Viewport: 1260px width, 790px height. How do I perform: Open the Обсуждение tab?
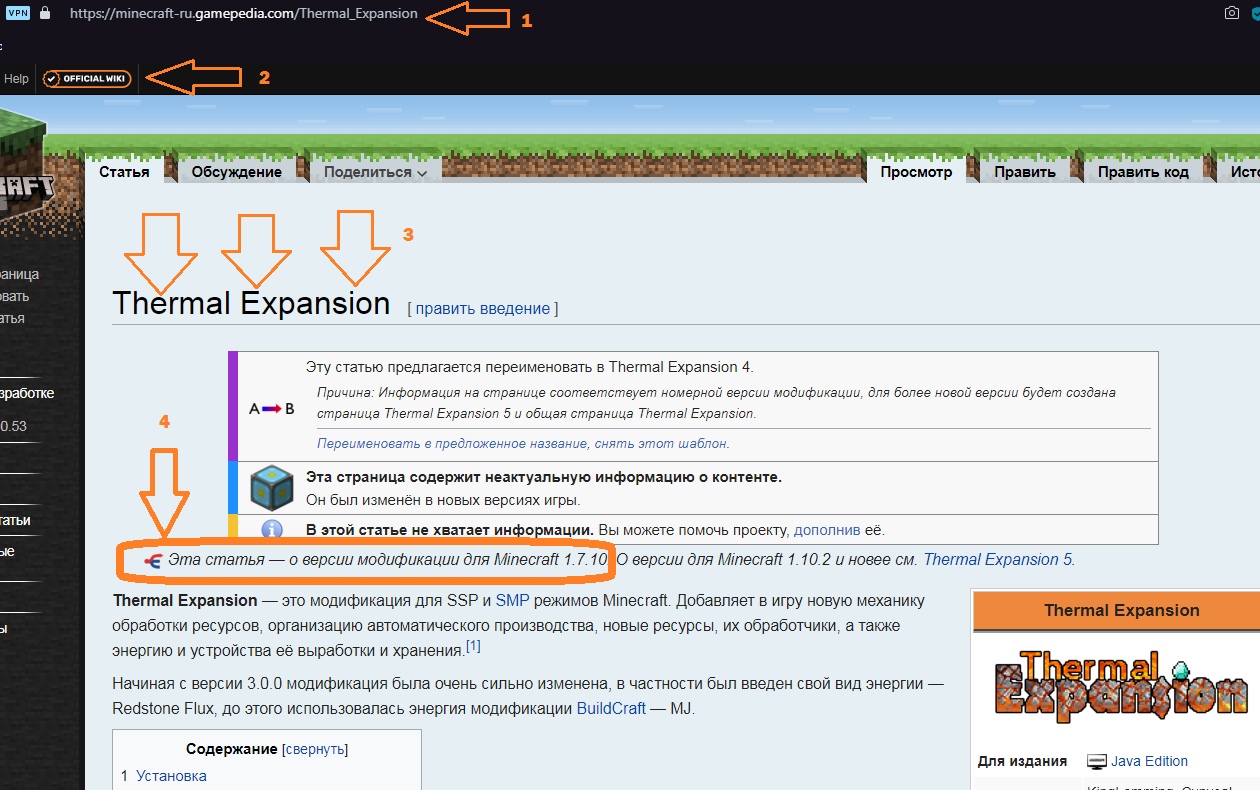[237, 172]
